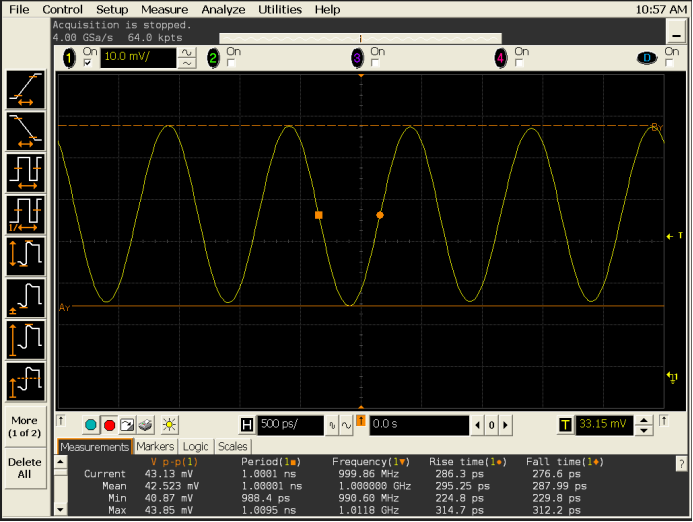Switch to the Markers tab
Screen dimensions: 693x522
point(155,447)
